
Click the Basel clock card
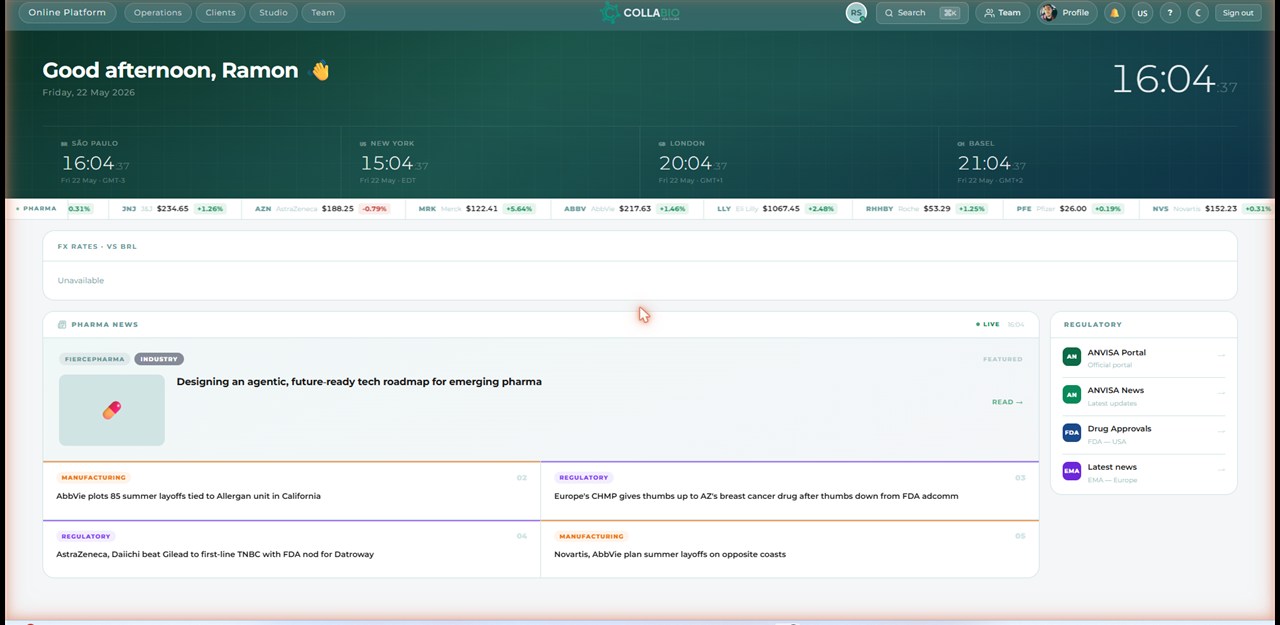(1088, 162)
